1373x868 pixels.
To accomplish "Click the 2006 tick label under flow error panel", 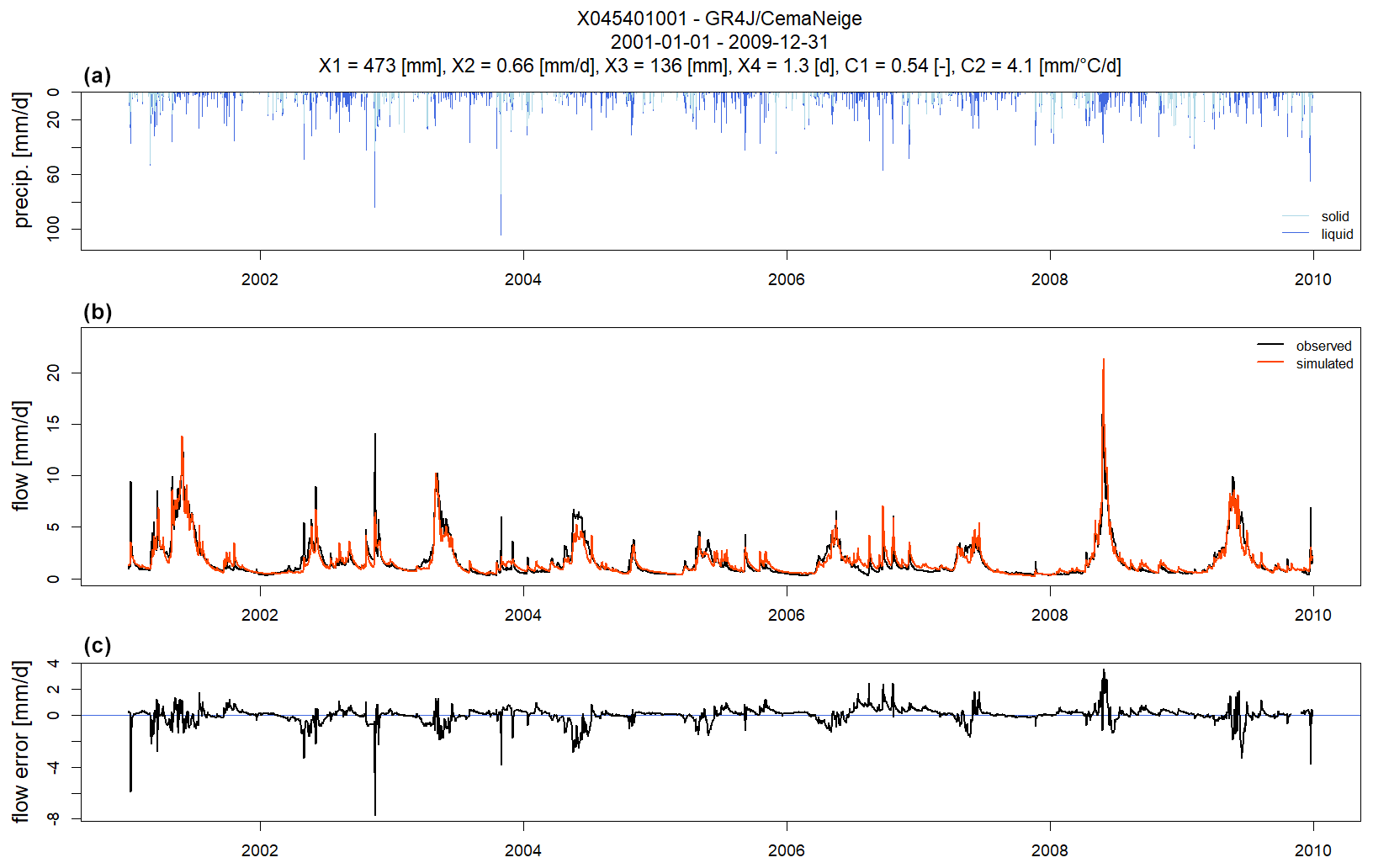I will pyautogui.click(x=786, y=850).
